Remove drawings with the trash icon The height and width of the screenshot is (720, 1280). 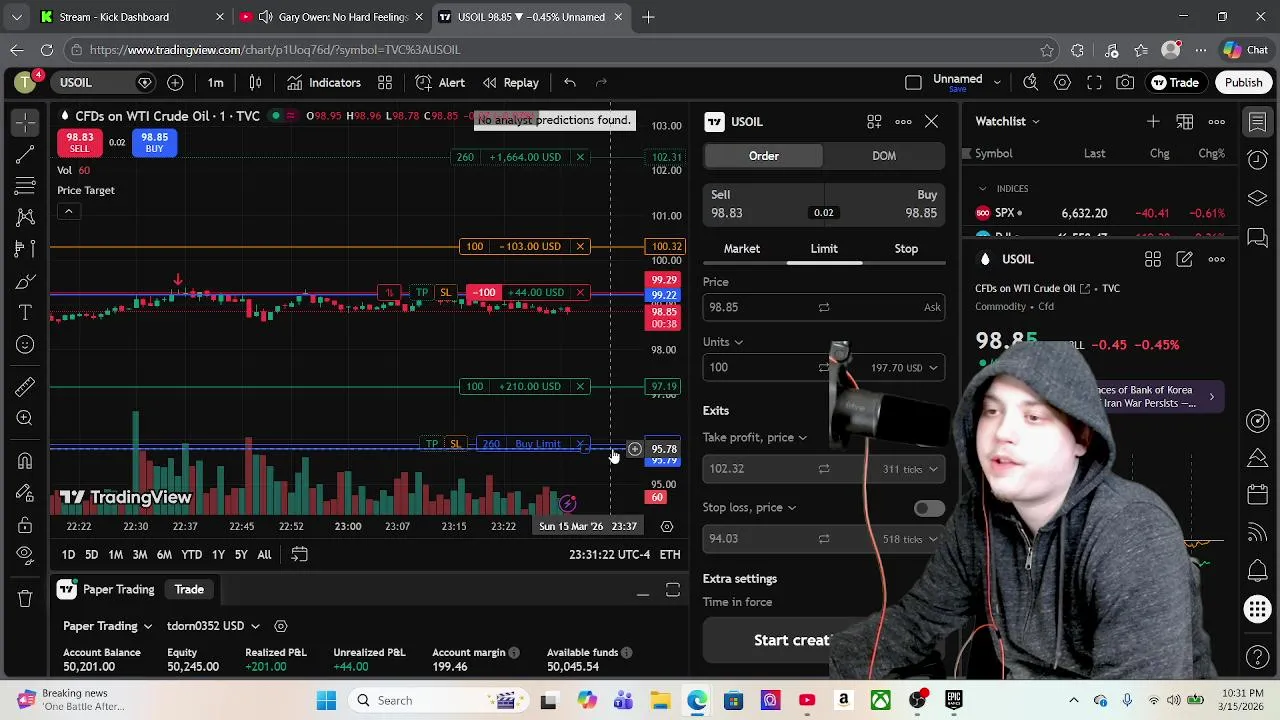click(25, 598)
